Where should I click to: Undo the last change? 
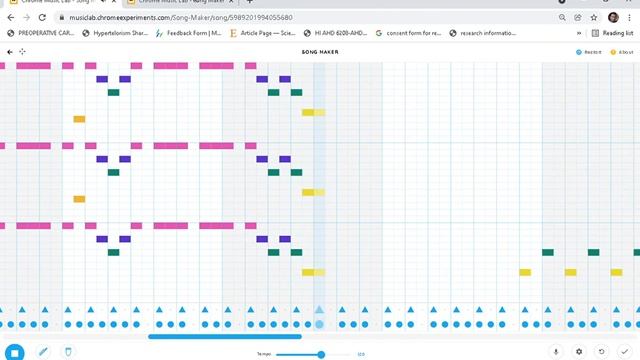[602, 351]
